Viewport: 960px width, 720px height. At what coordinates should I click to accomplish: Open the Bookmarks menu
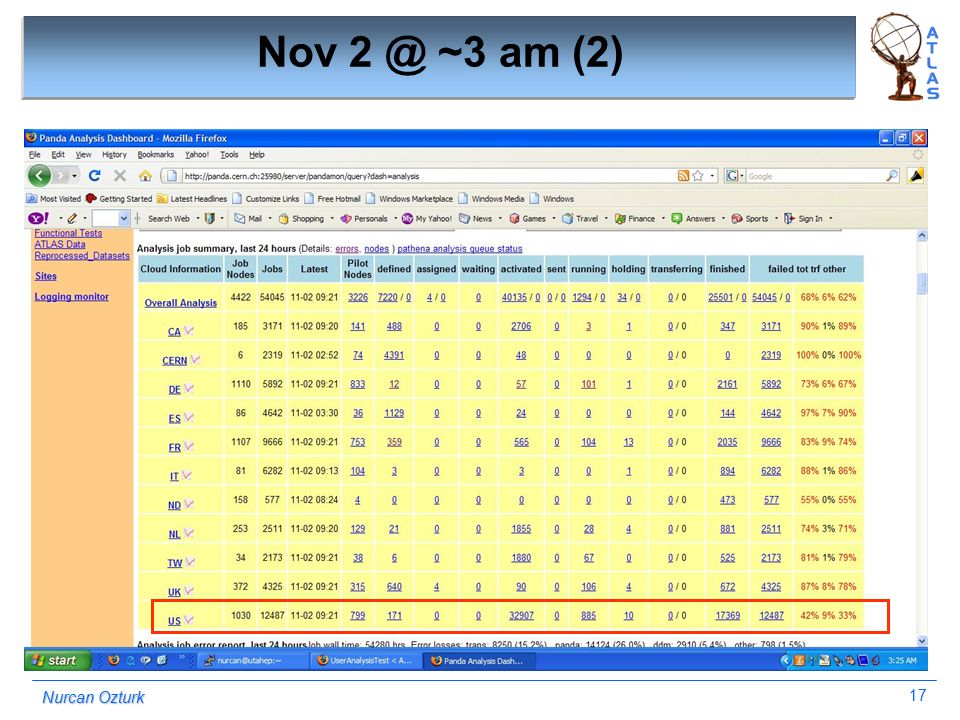pos(156,154)
